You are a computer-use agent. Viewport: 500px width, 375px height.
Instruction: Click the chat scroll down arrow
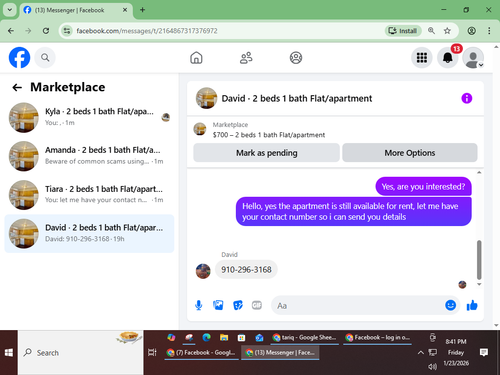pyautogui.click(x=479, y=284)
